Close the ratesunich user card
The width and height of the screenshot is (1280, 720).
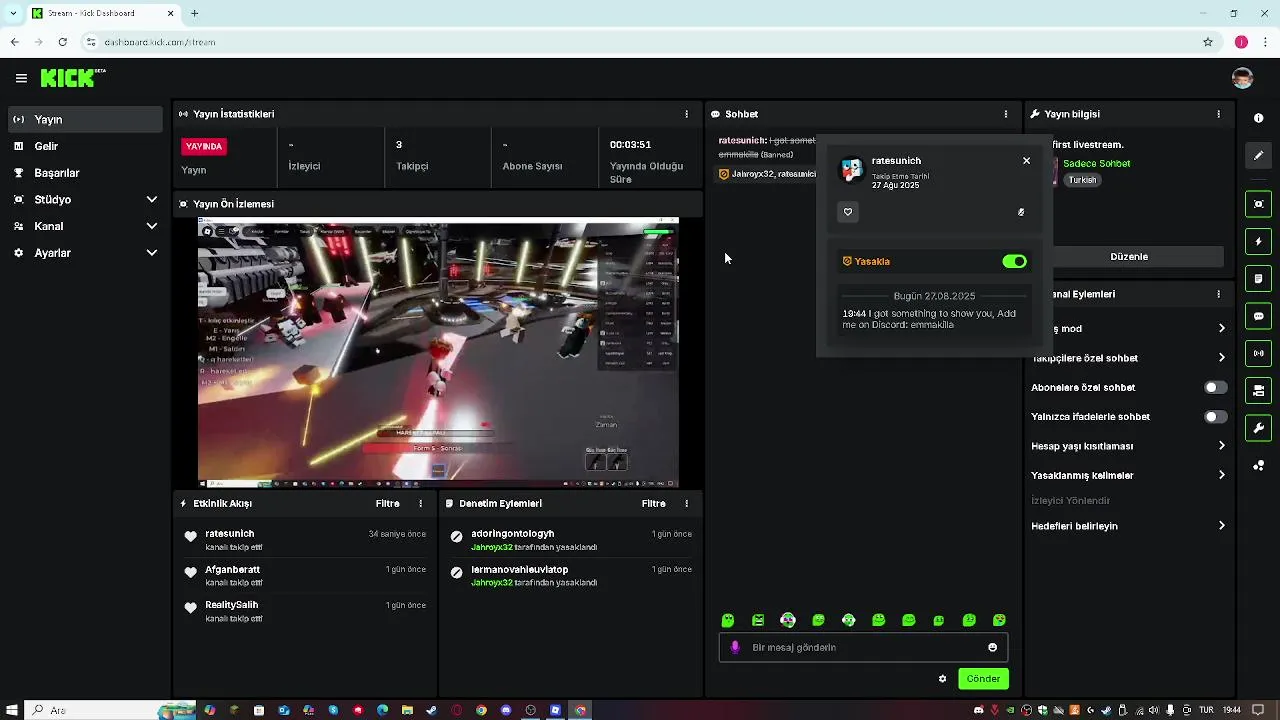(x=1026, y=160)
